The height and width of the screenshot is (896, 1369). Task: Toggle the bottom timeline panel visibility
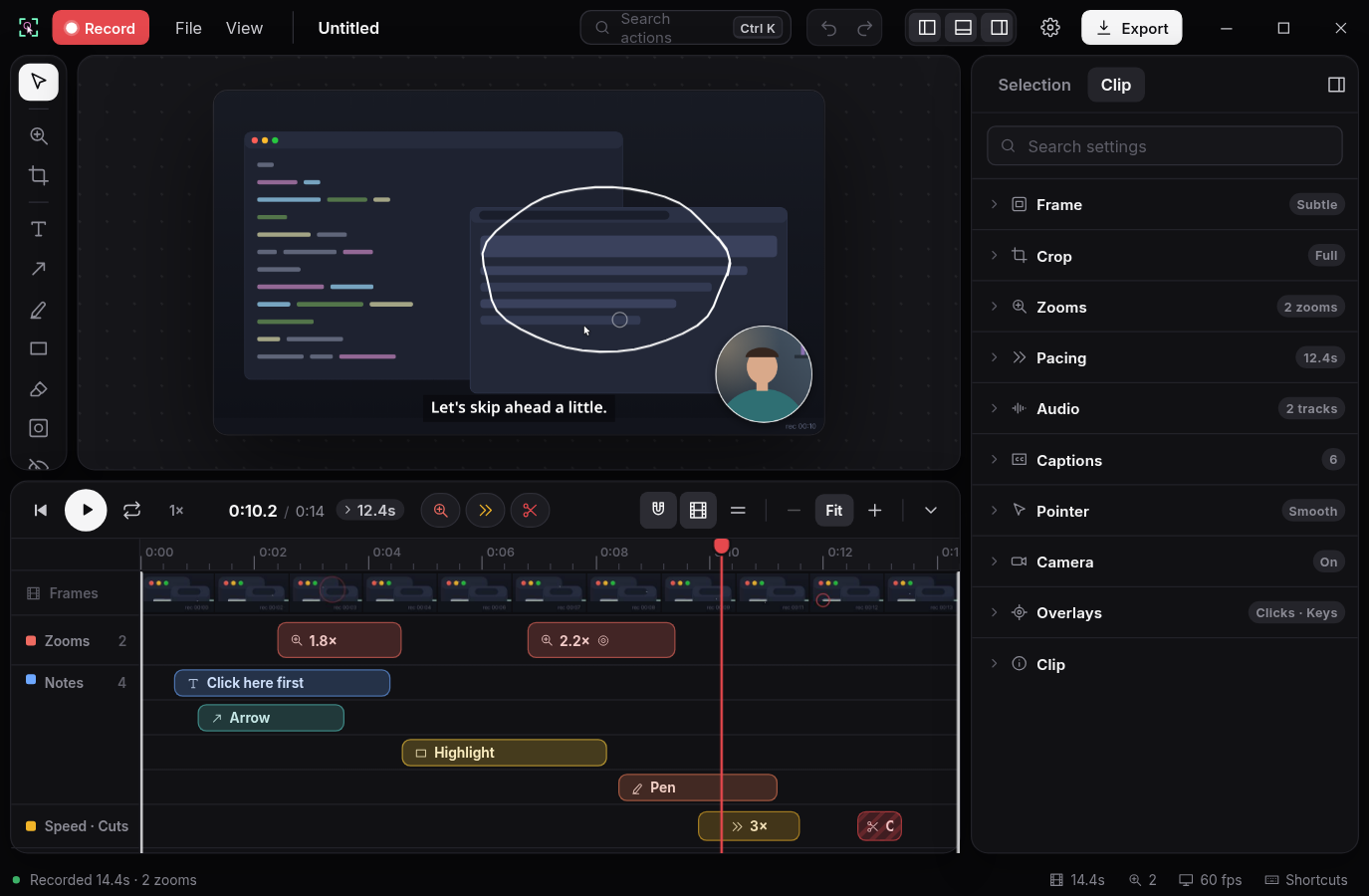tap(963, 28)
